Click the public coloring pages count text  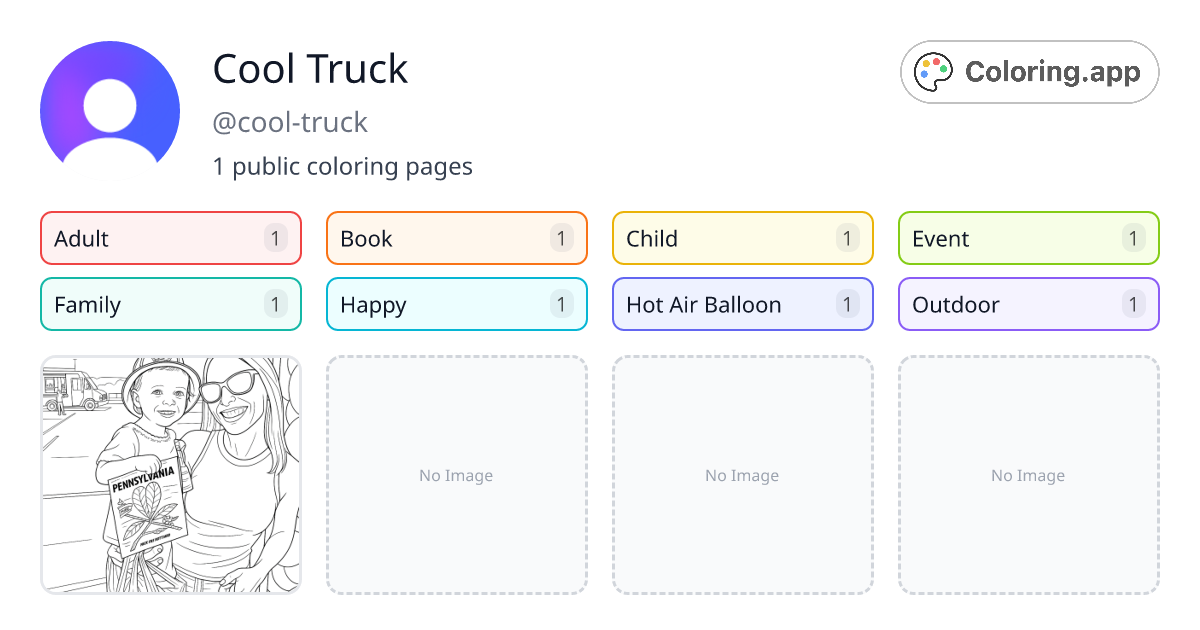343,166
